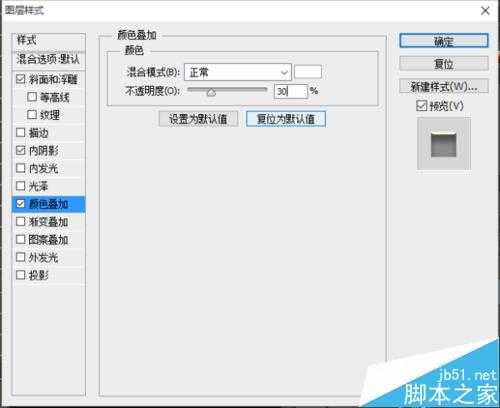This screenshot has width=500, height=408.
Task: Enable the 描边 checkbox
Action: point(21,133)
